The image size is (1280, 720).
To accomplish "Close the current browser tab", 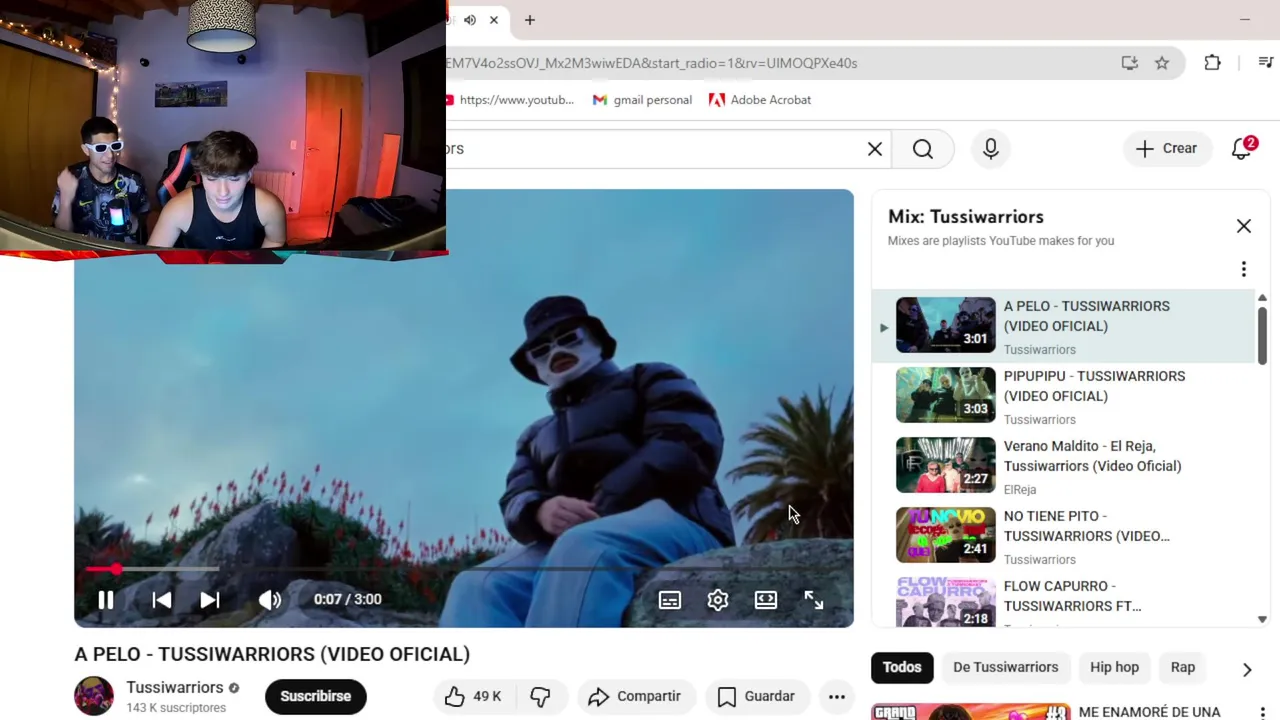I will 493,20.
